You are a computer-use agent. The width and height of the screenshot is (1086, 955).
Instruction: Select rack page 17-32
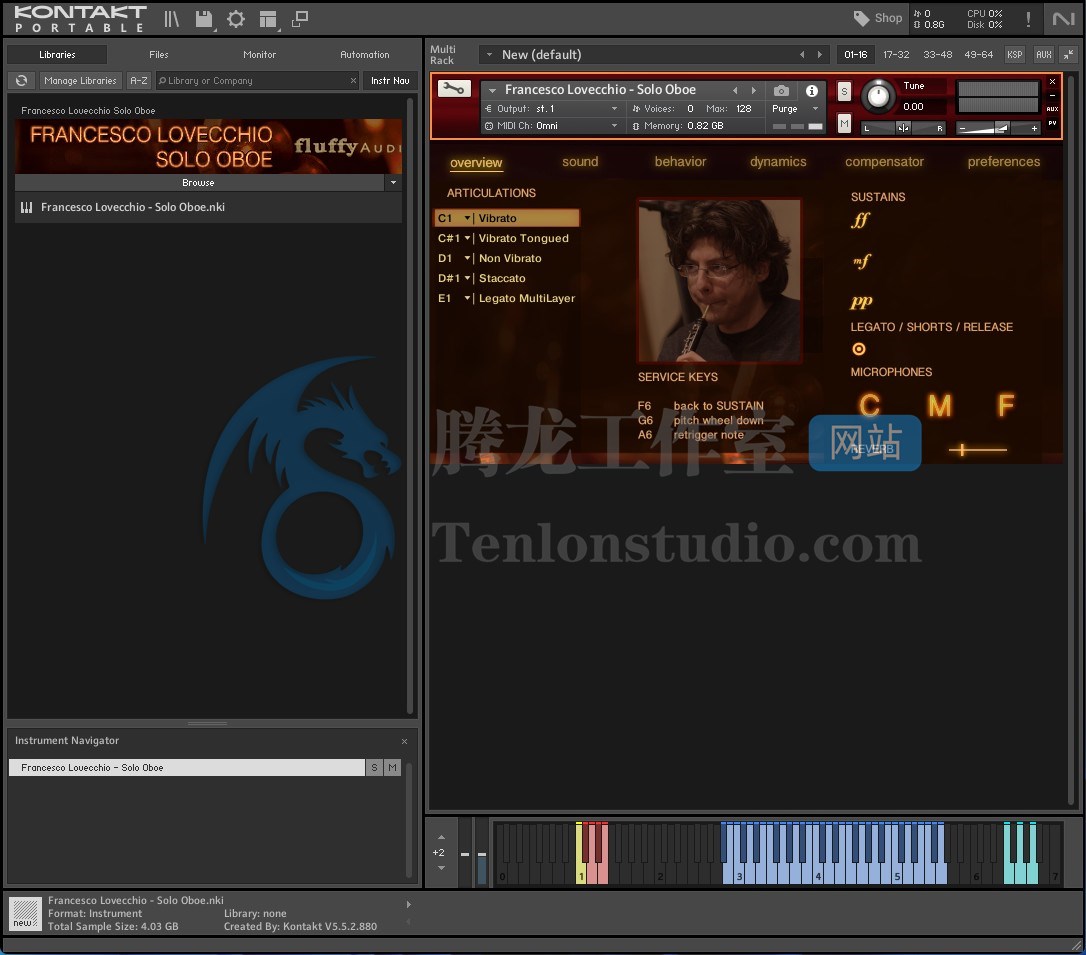click(896, 54)
